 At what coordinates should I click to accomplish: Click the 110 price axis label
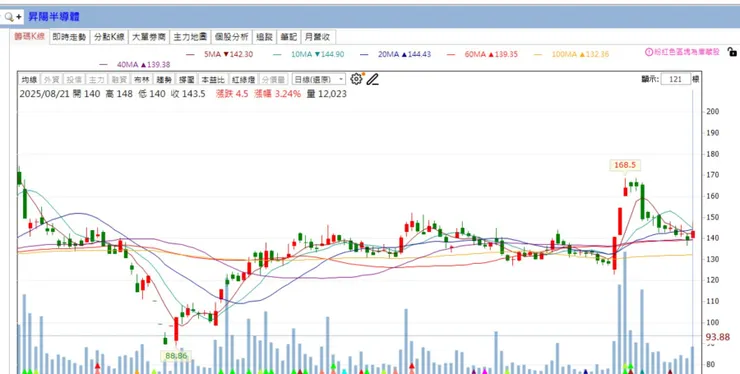coord(712,301)
